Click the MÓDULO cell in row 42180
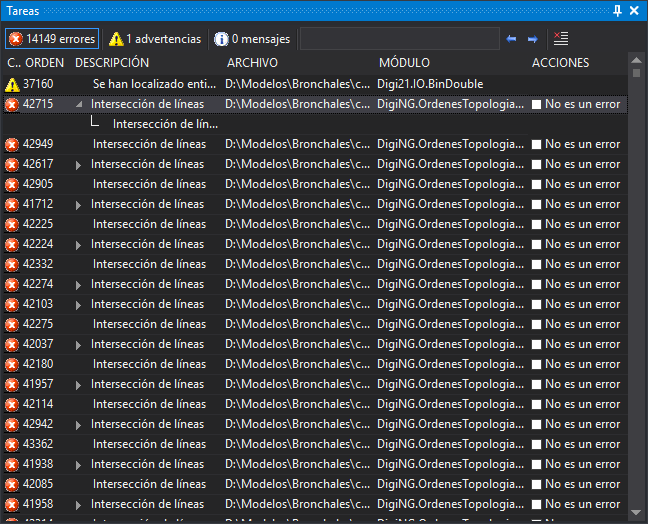Viewport: 648px width, 524px height. pos(450,364)
